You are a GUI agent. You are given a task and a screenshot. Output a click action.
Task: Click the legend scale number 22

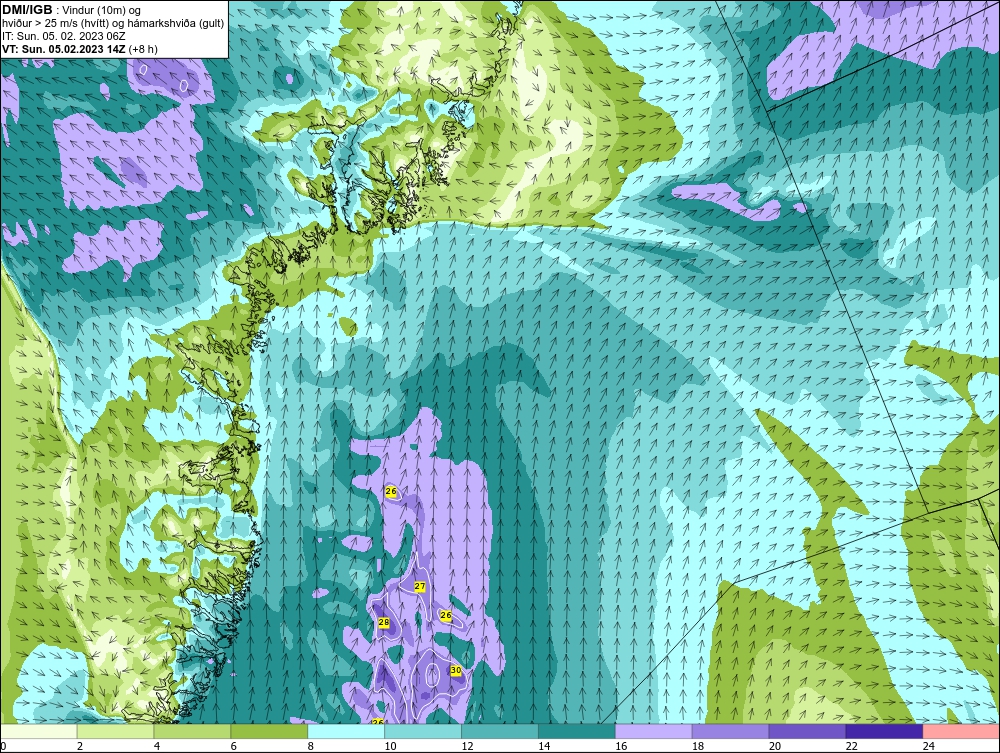851,747
